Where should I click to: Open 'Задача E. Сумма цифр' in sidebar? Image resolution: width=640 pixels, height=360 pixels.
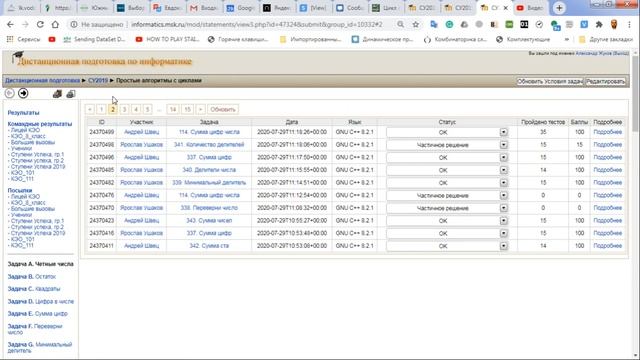(x=38, y=314)
